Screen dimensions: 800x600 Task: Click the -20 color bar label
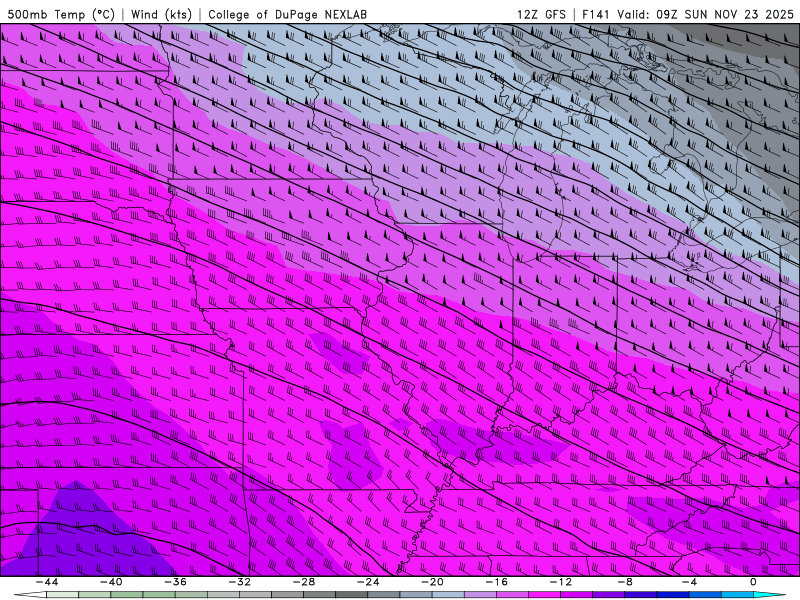tap(433, 582)
